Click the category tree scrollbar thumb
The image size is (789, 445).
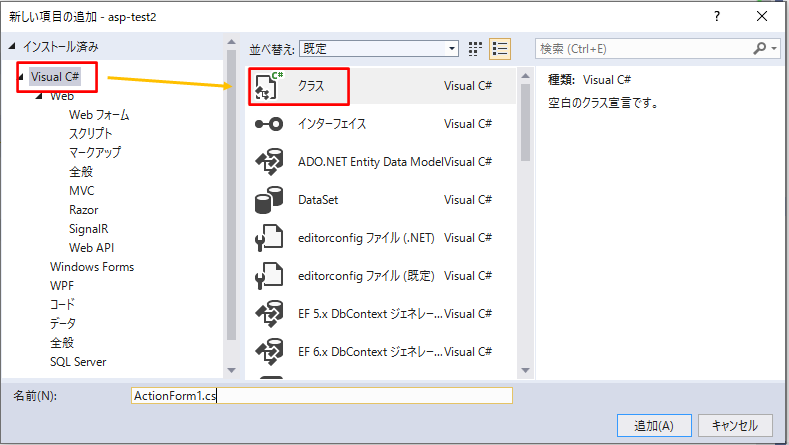[231, 195]
